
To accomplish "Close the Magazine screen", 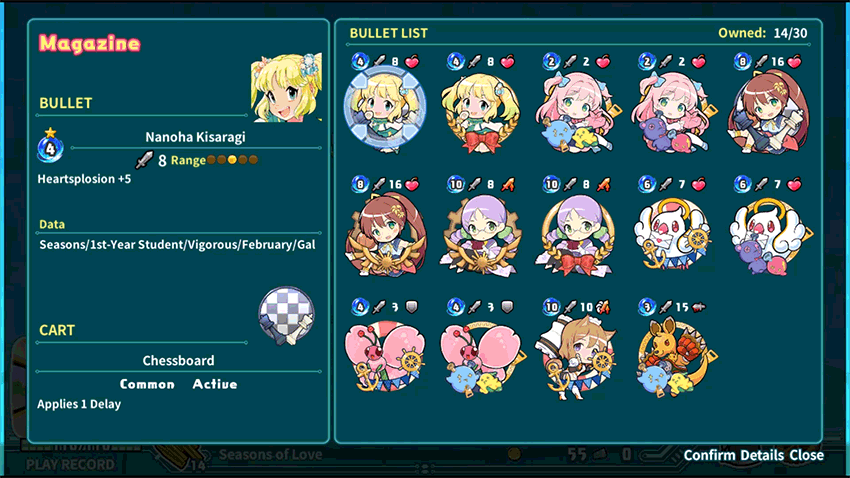I will 807,455.
